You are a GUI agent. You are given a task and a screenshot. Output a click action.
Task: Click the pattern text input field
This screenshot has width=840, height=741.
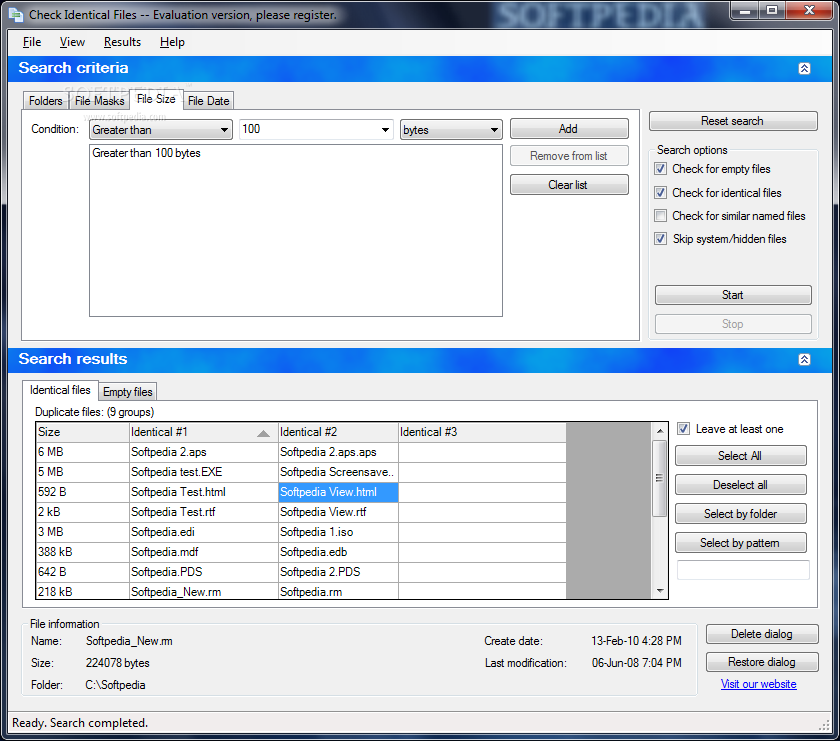(743, 570)
